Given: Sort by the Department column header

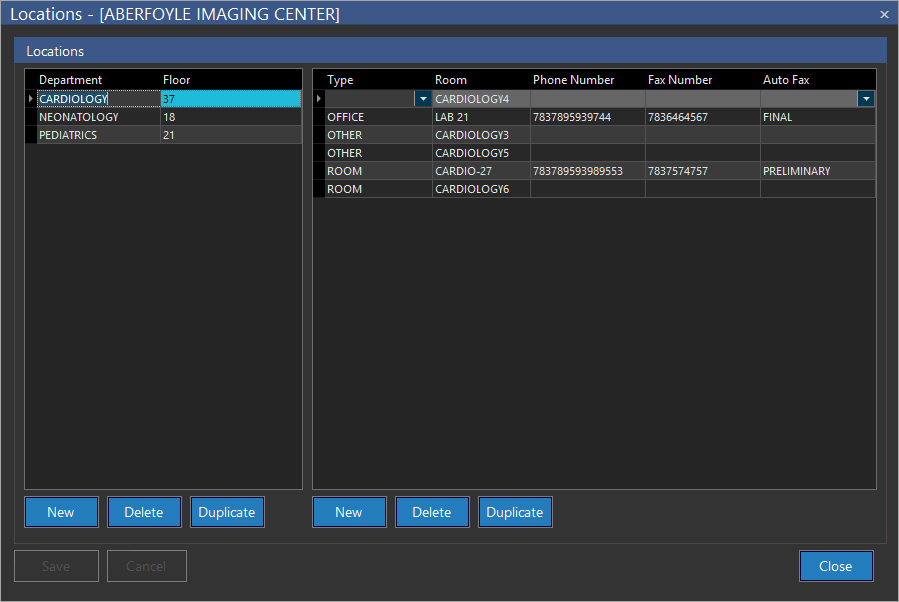Looking at the screenshot, I should click(71, 80).
